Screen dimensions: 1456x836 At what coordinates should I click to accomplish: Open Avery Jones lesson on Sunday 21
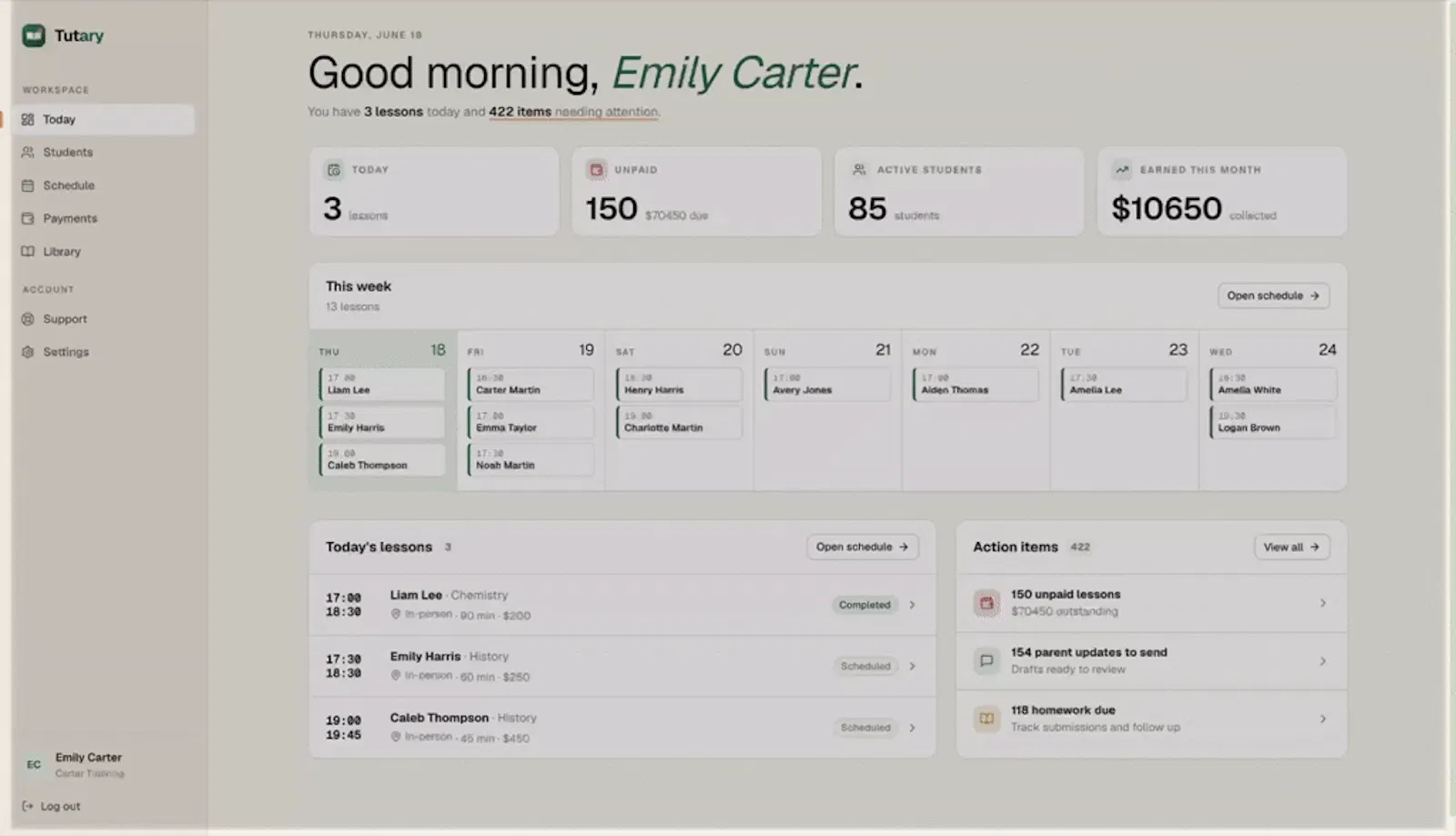tap(827, 384)
